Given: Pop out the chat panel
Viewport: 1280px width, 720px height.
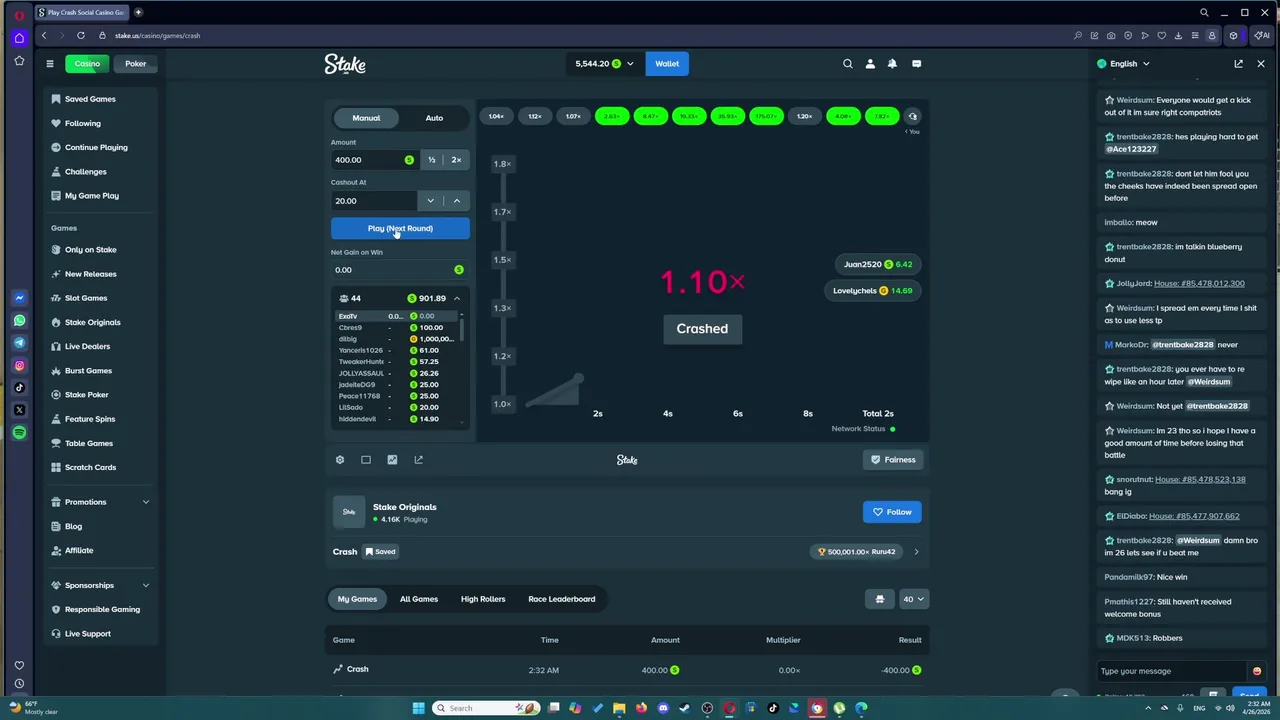Looking at the screenshot, I should click(x=1238, y=64).
